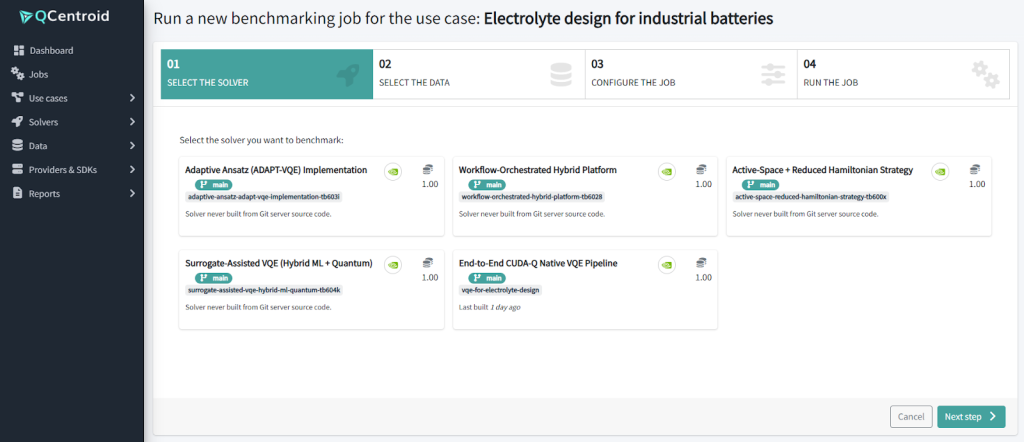Click the coins icon on Surrogate-Assisted VQE card

(429, 262)
